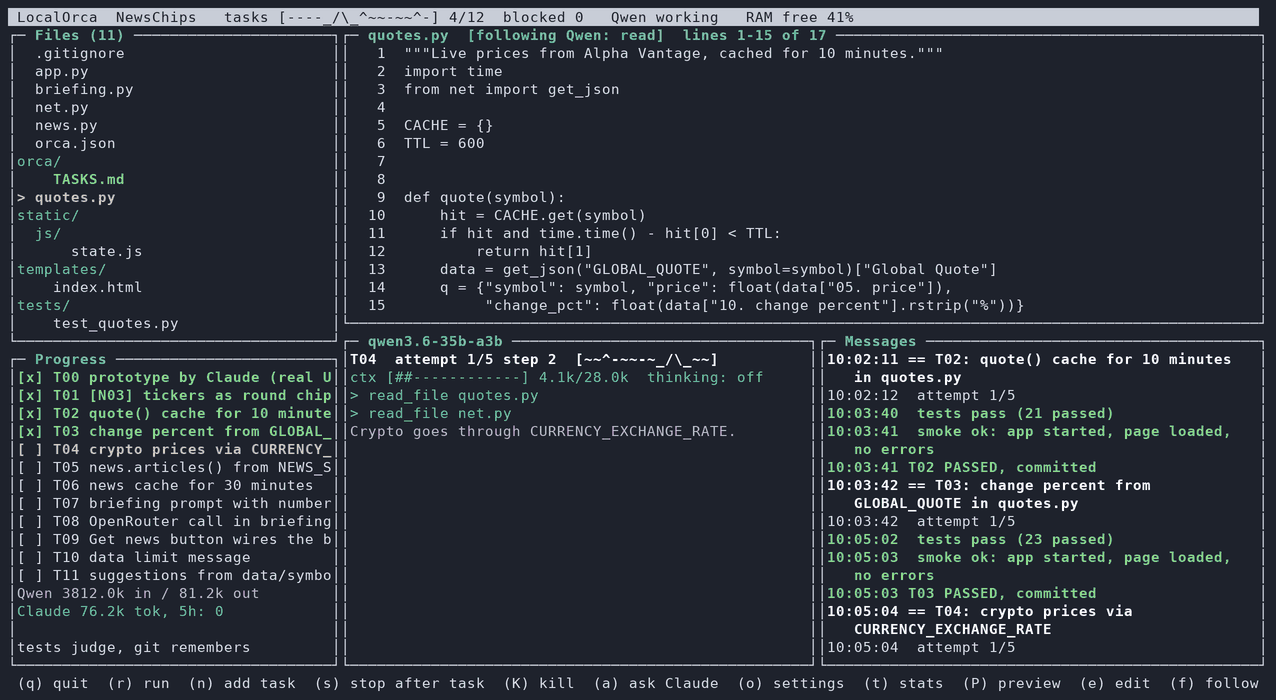Open TASKS.md under orca/
1276x700 pixels.
88,179
